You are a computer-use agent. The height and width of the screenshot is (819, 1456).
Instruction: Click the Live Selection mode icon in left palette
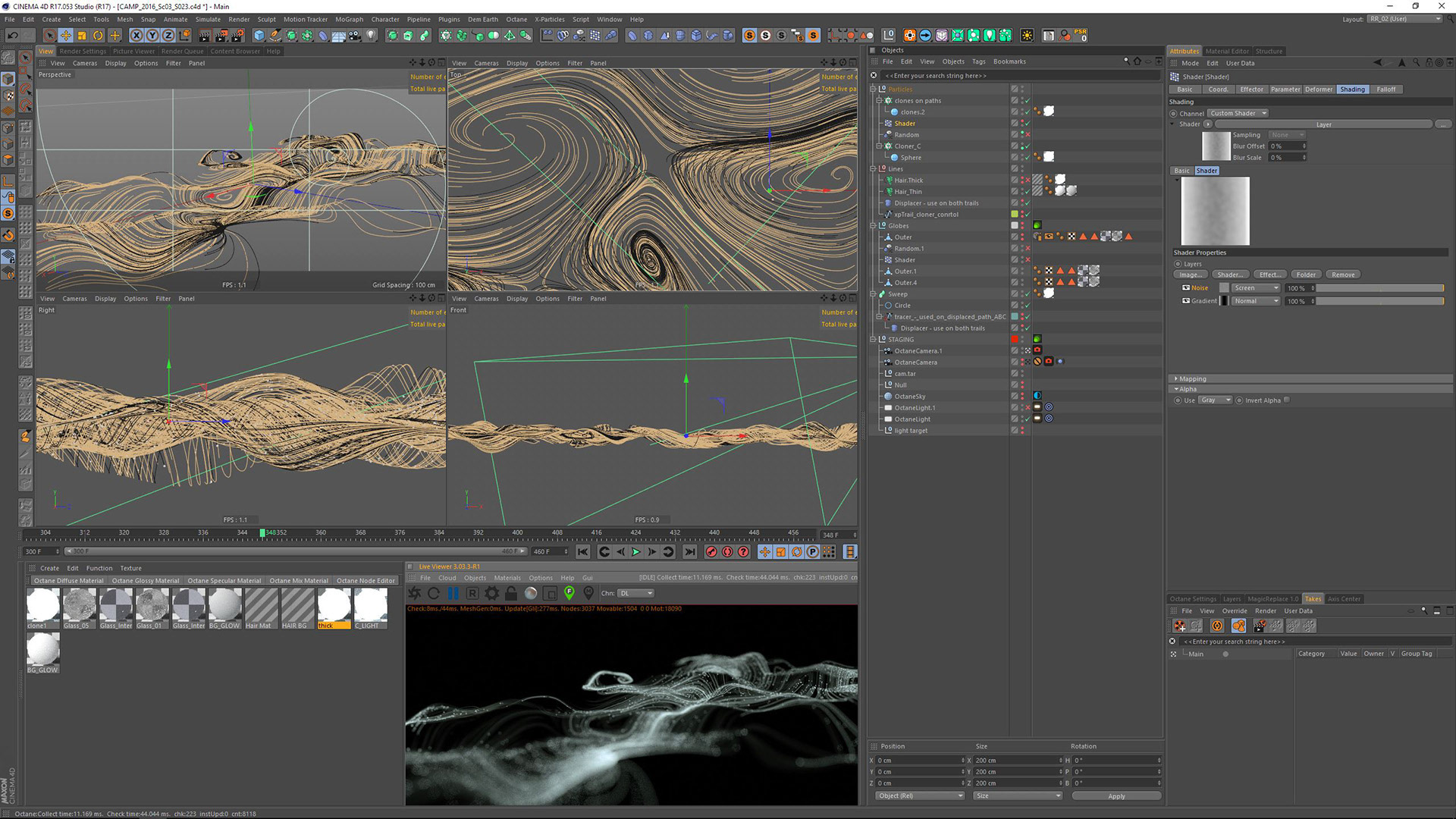coord(26,58)
